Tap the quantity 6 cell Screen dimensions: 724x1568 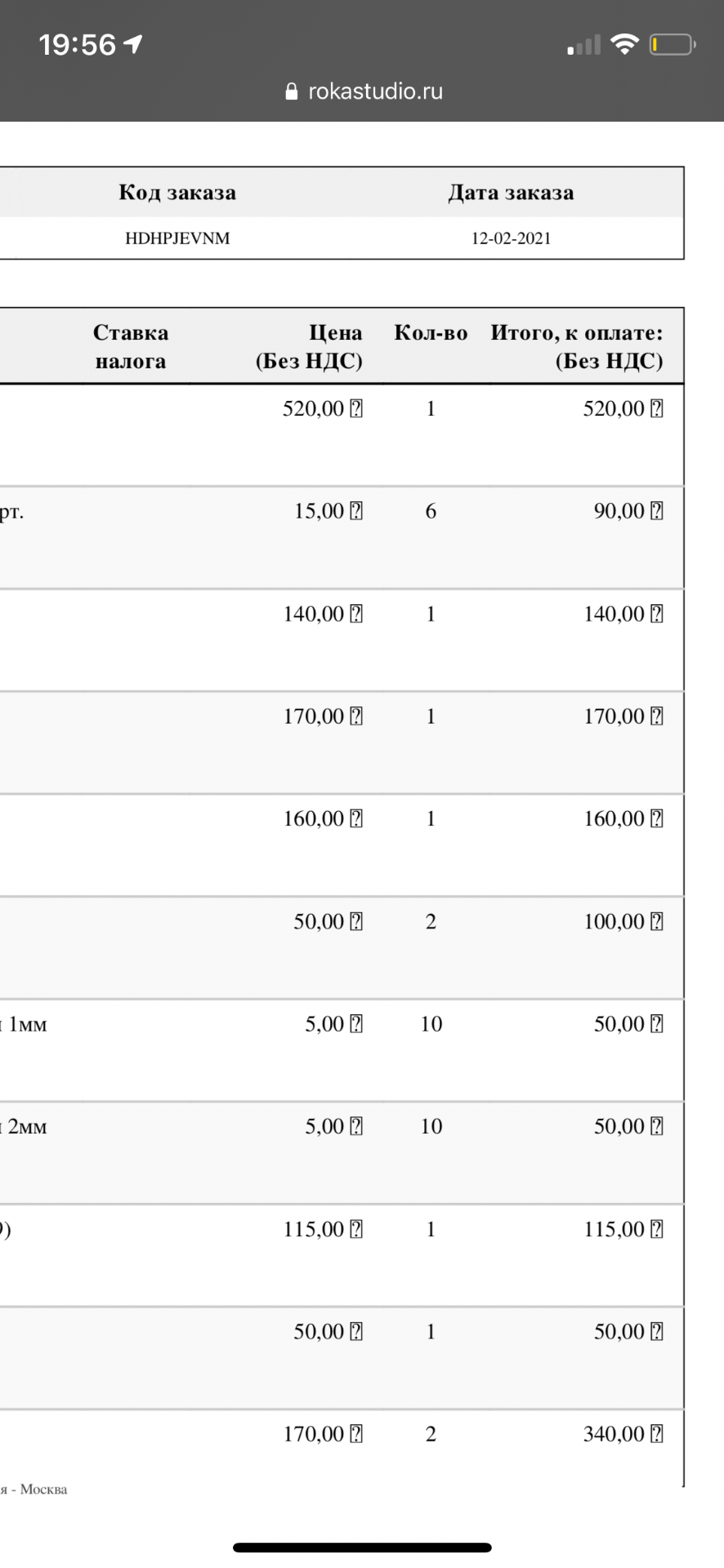coord(431,511)
